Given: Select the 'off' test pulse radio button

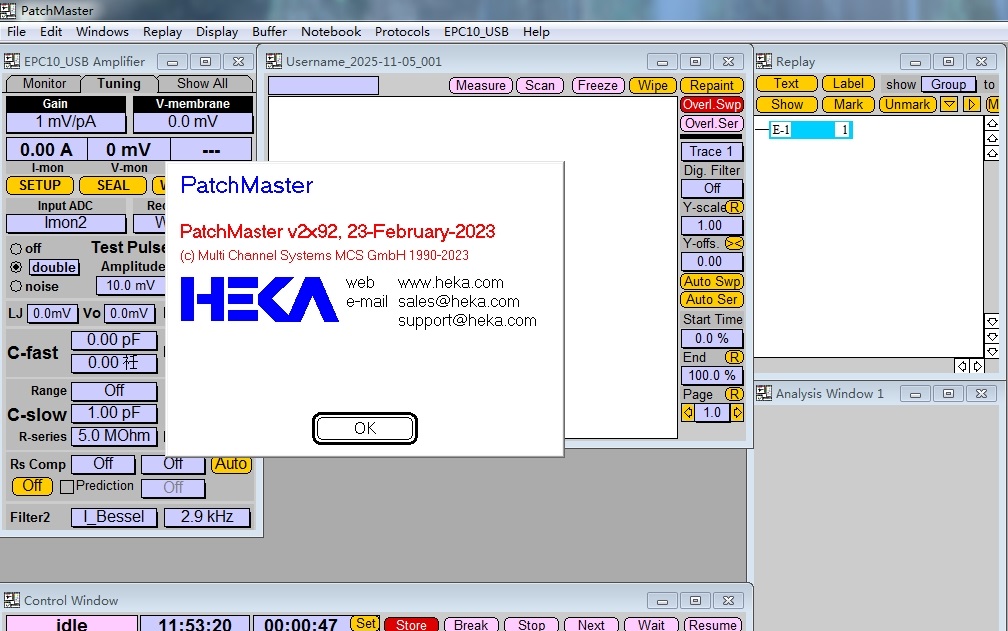Looking at the screenshot, I should (16, 248).
